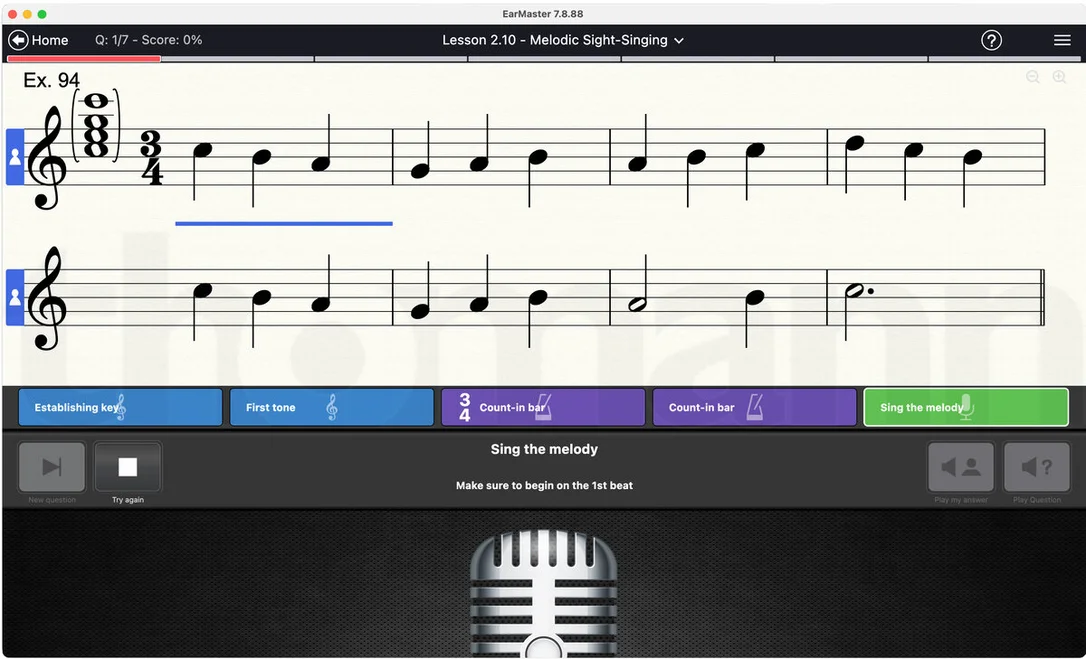This screenshot has height=659, width=1086.
Task: Stop recording with the Try again button
Action: pos(127,467)
